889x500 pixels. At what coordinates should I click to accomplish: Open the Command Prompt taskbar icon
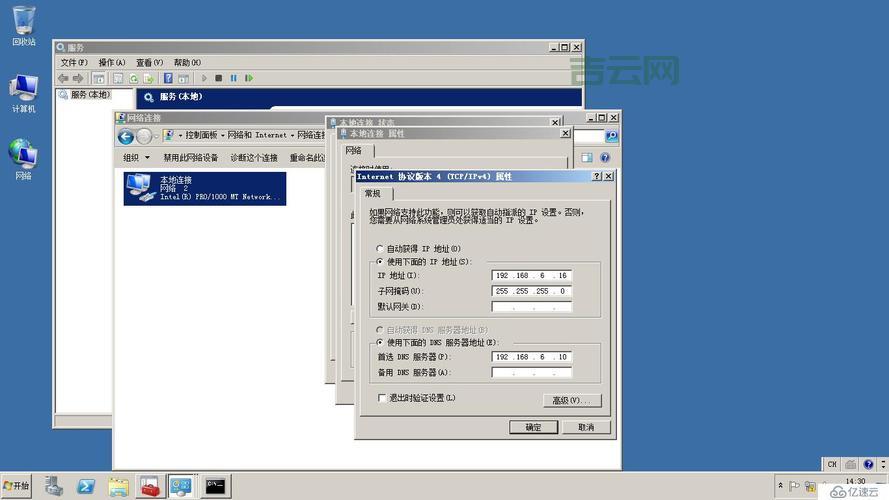coord(214,486)
